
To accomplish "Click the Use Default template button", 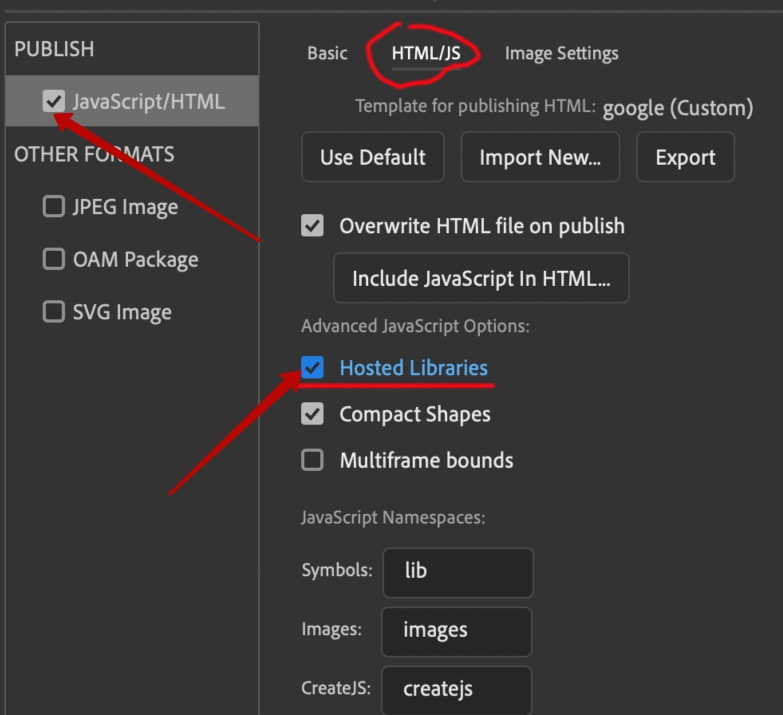I will [373, 157].
